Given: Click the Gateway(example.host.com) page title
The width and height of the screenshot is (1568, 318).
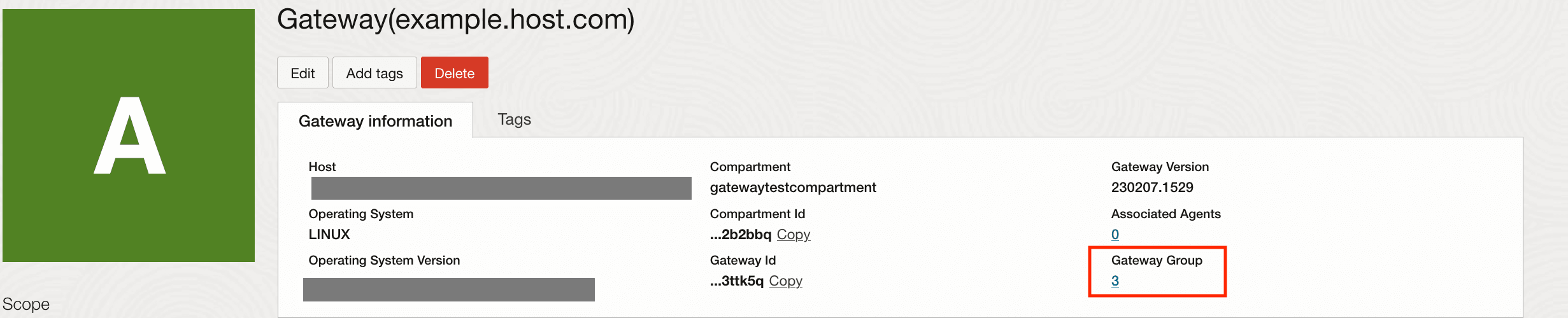Looking at the screenshot, I should tap(455, 20).
